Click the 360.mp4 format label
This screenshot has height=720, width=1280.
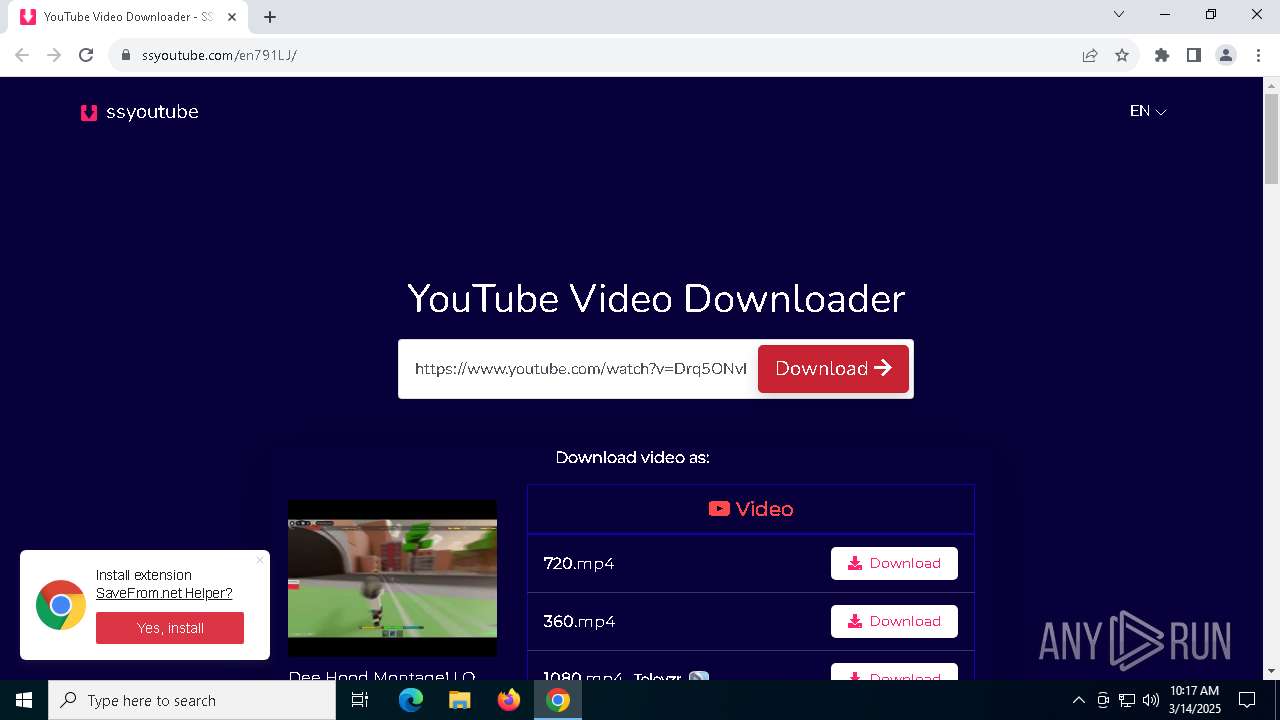click(x=579, y=622)
